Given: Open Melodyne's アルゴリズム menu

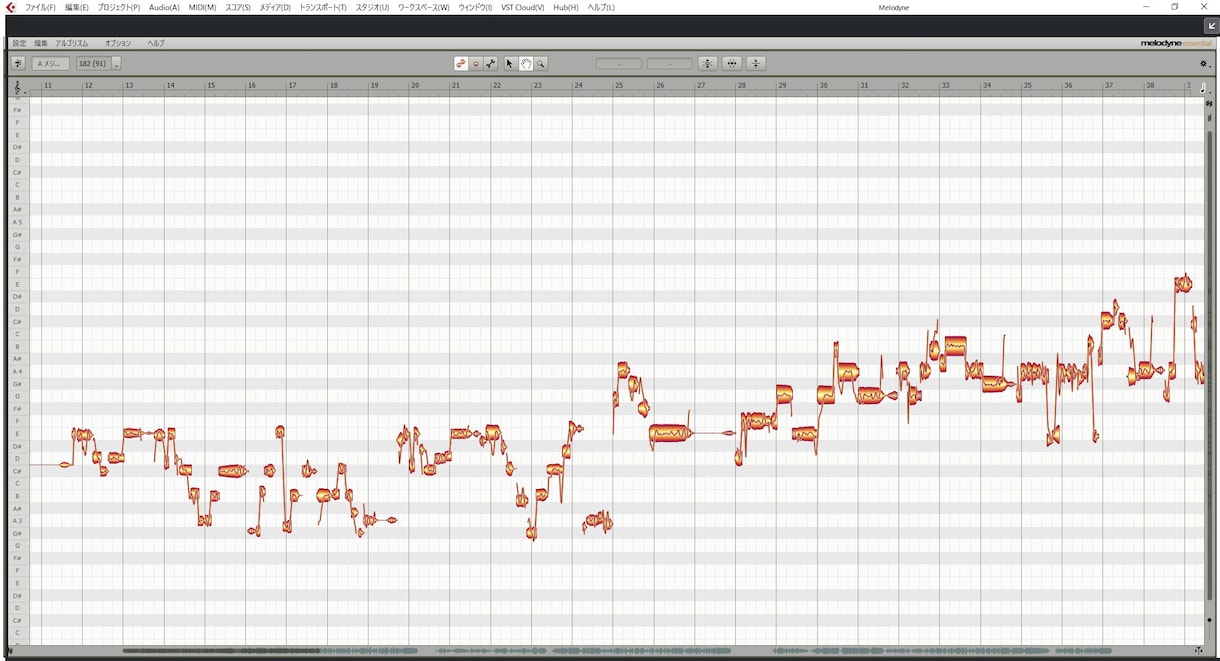Looking at the screenshot, I should coord(72,43).
